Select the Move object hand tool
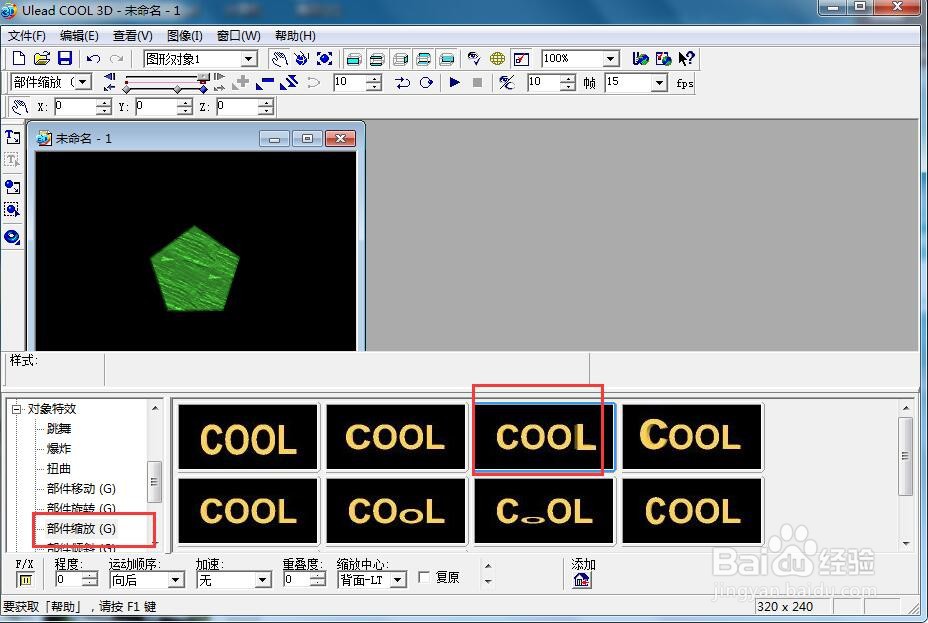 point(279,59)
